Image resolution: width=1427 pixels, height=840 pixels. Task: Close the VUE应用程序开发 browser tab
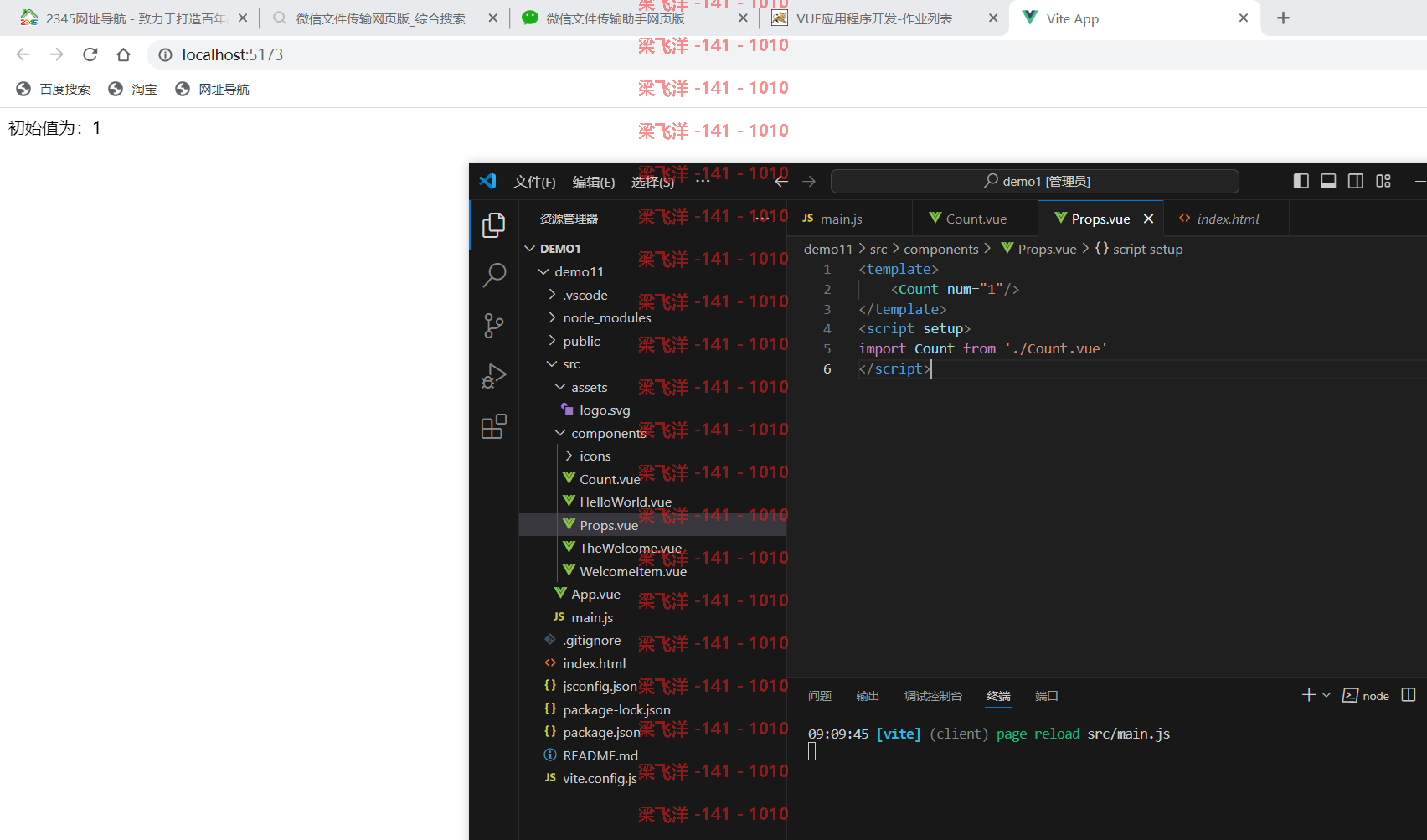[x=993, y=18]
